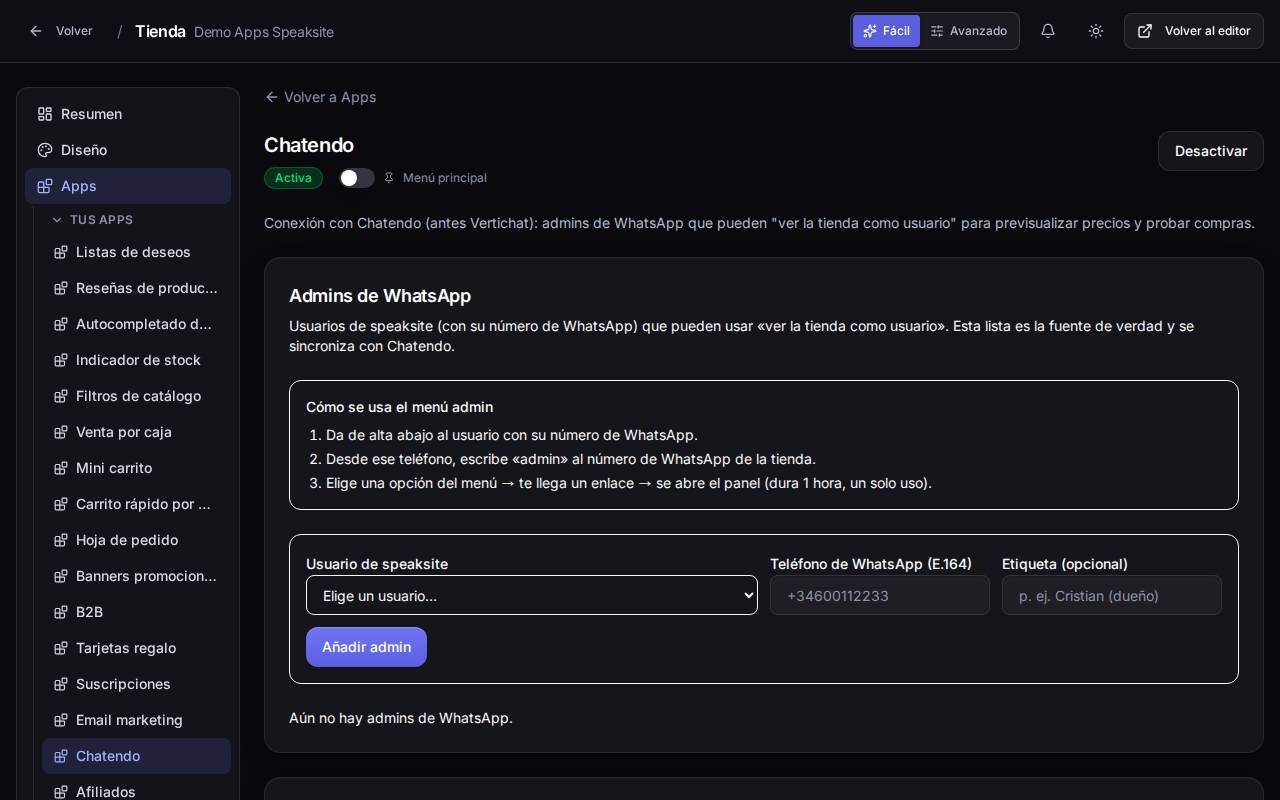Open Email marketing app
This screenshot has width=1280, height=800.
tap(136, 720)
